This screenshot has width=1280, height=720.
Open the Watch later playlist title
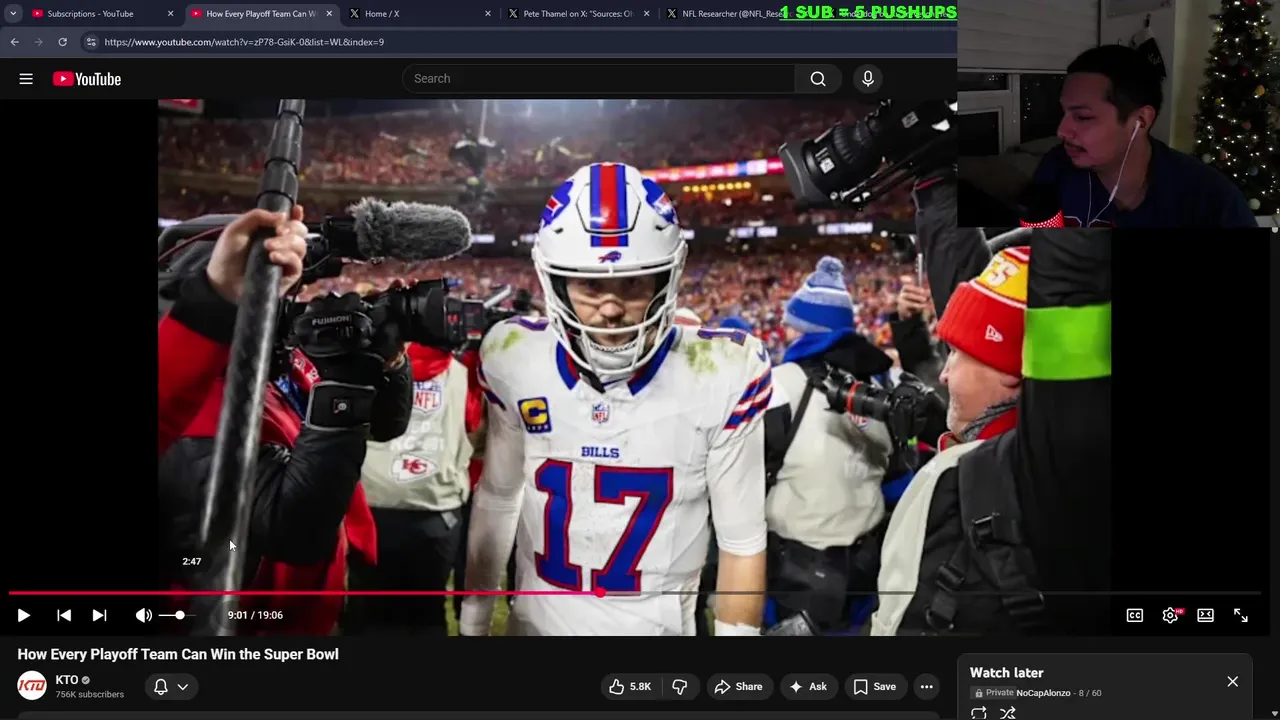tap(1007, 673)
